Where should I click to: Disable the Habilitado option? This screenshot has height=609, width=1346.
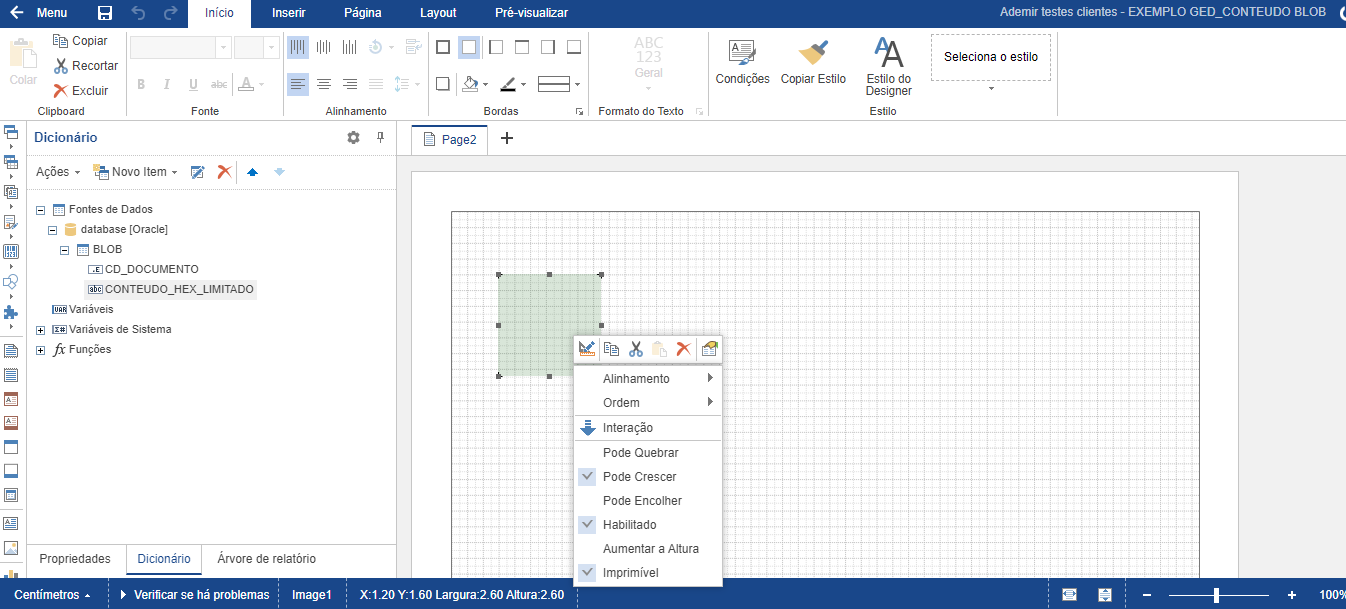click(629, 525)
